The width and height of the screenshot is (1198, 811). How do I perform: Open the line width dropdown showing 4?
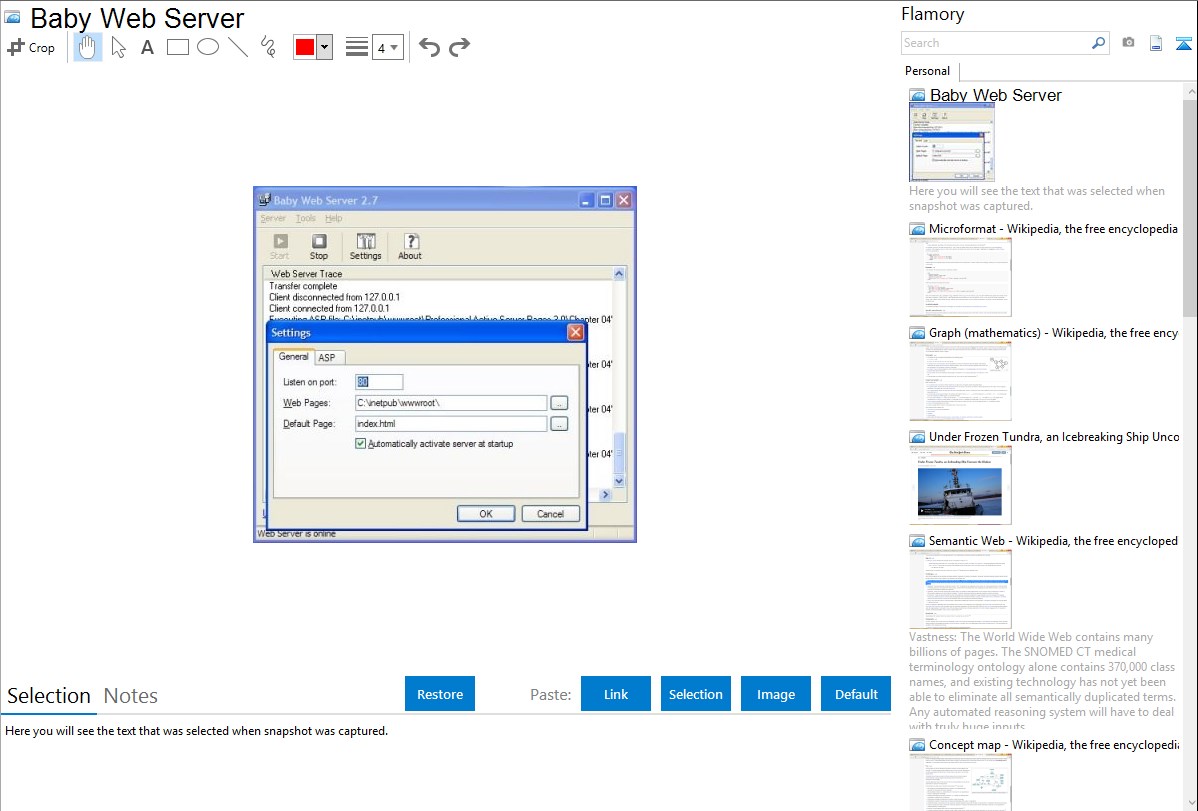point(387,47)
